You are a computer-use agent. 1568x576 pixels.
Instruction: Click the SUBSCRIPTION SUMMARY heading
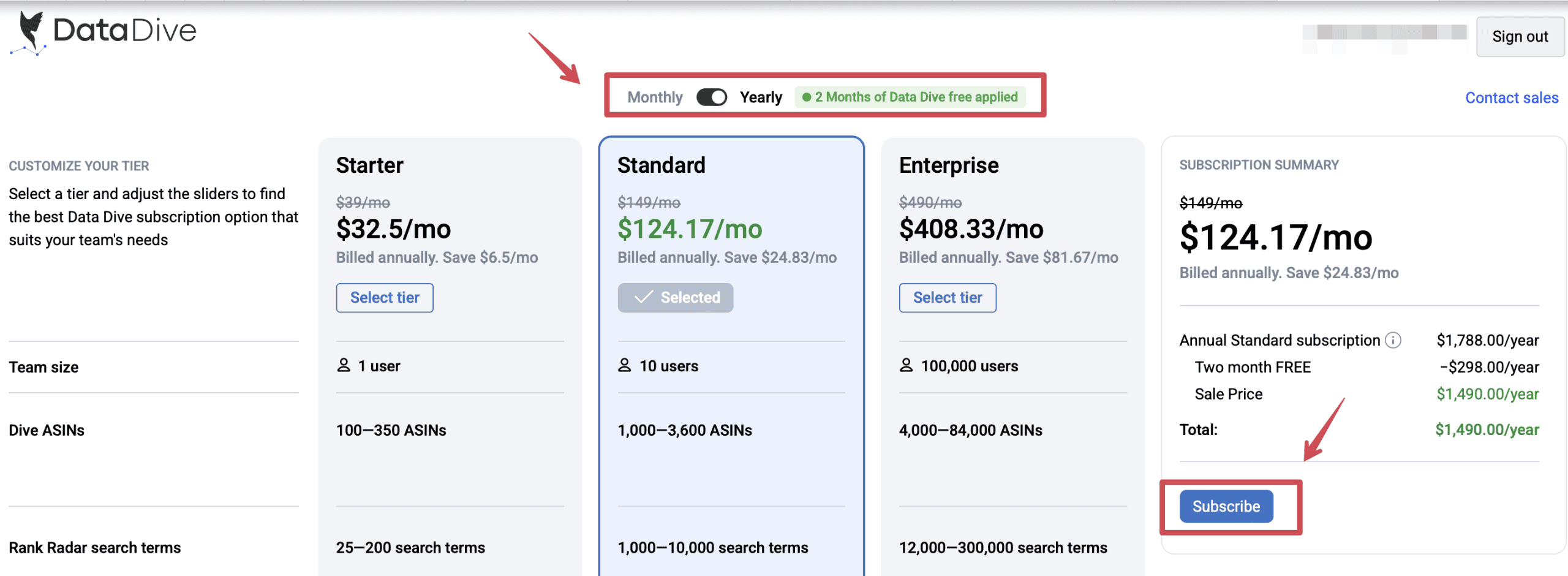(1259, 165)
